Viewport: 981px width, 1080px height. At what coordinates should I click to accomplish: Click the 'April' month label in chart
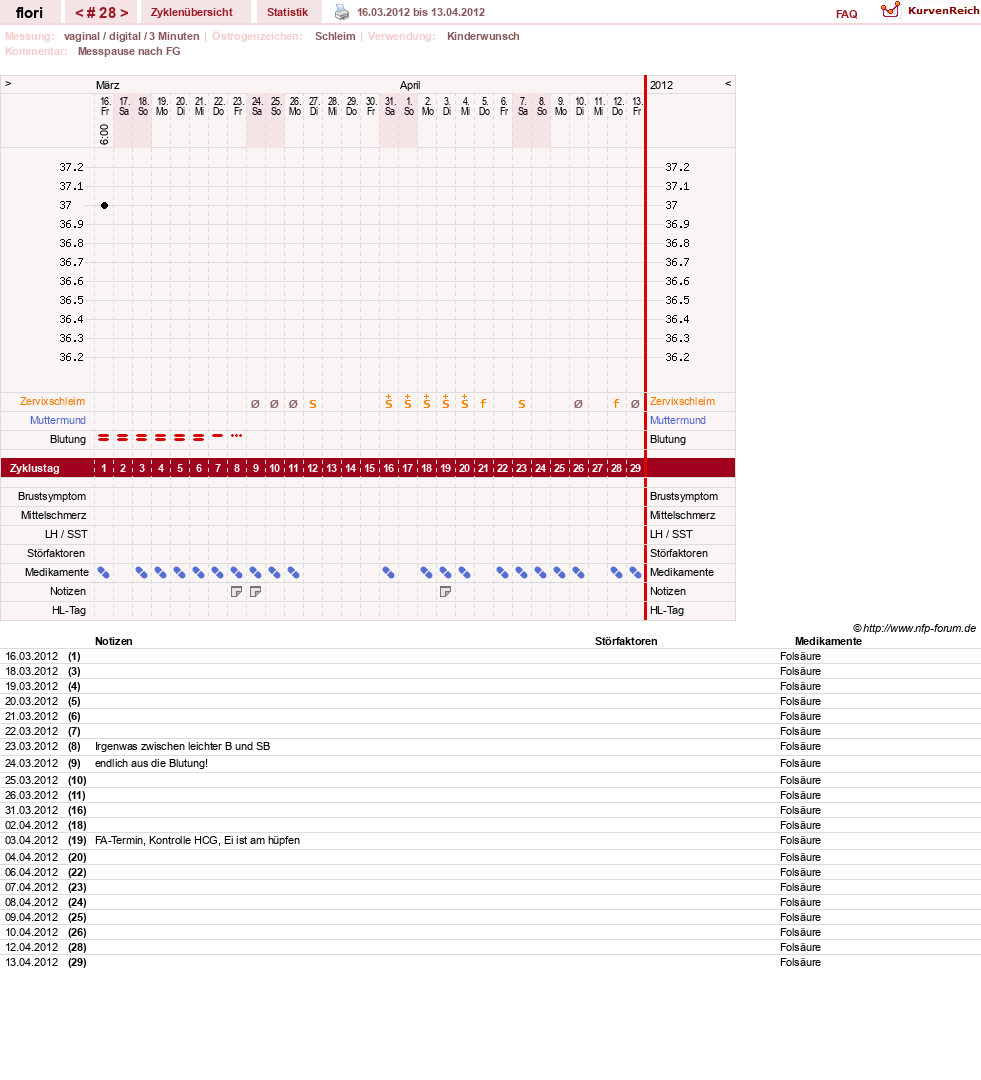(410, 85)
